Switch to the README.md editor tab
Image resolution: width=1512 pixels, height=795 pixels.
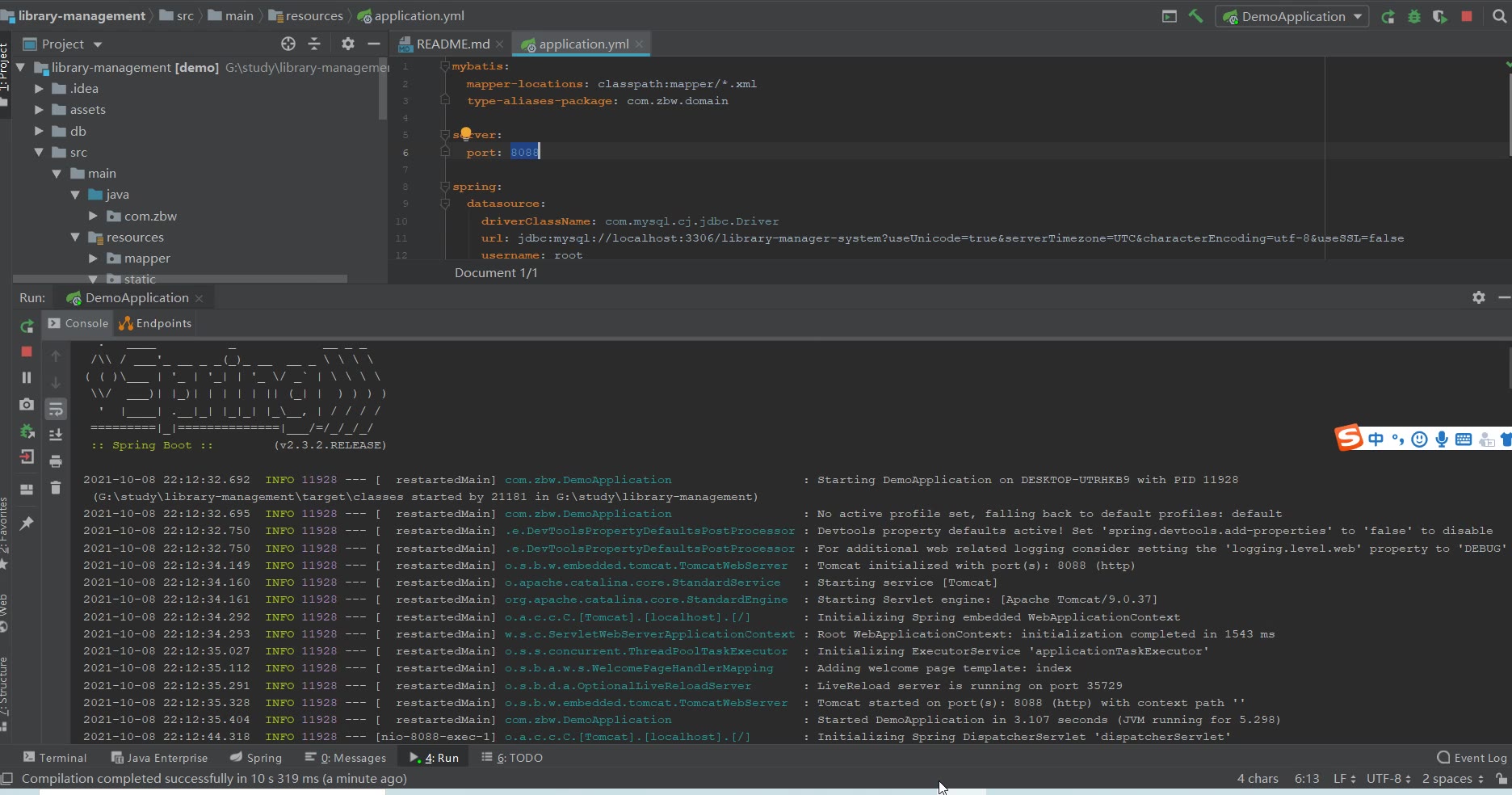click(452, 44)
